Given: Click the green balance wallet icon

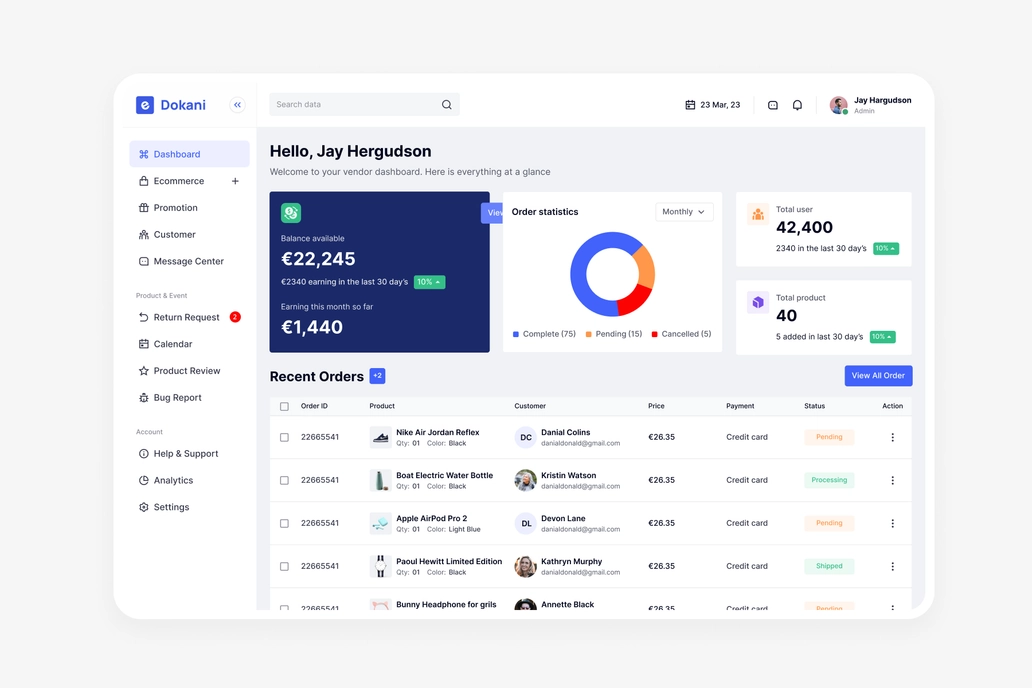Looking at the screenshot, I should (x=291, y=213).
